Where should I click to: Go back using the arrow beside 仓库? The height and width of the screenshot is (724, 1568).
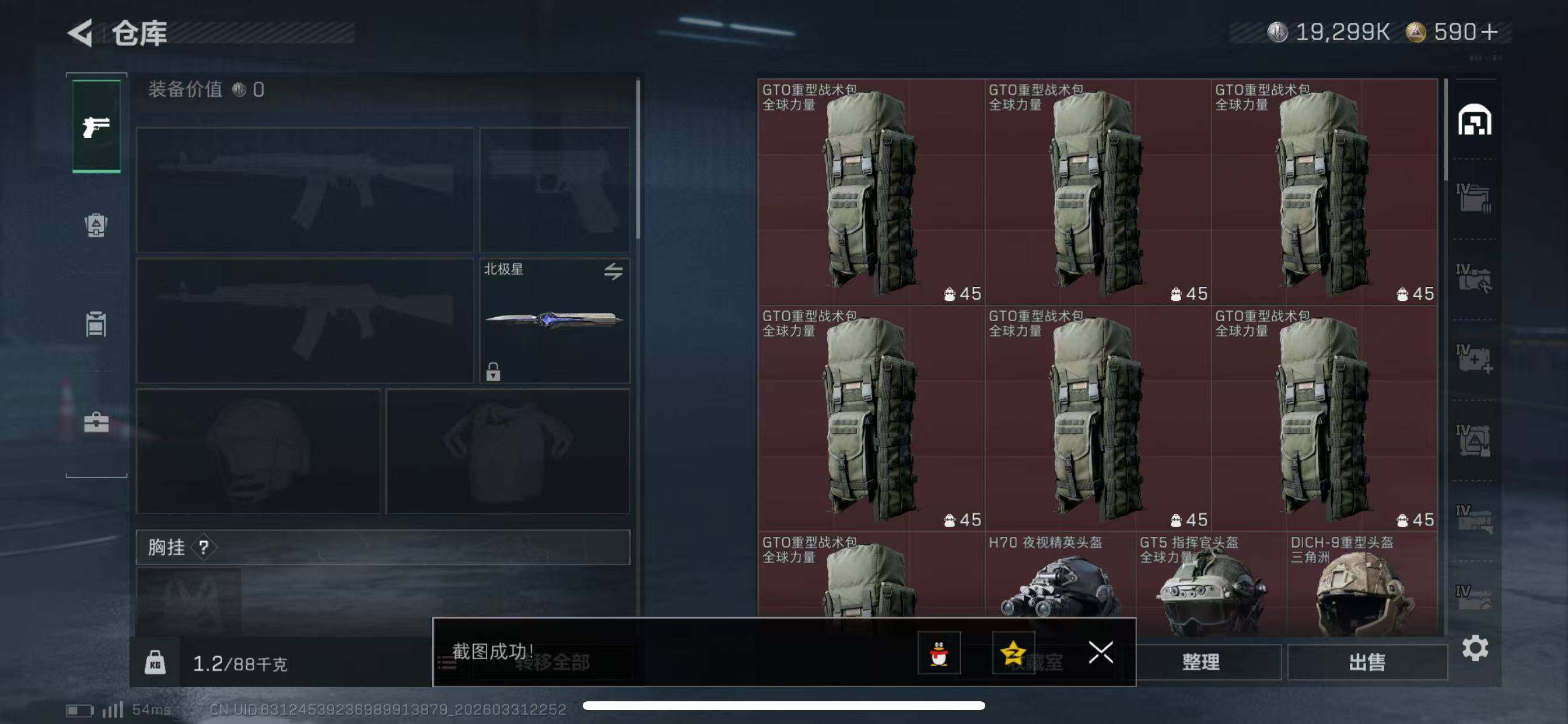pos(80,32)
